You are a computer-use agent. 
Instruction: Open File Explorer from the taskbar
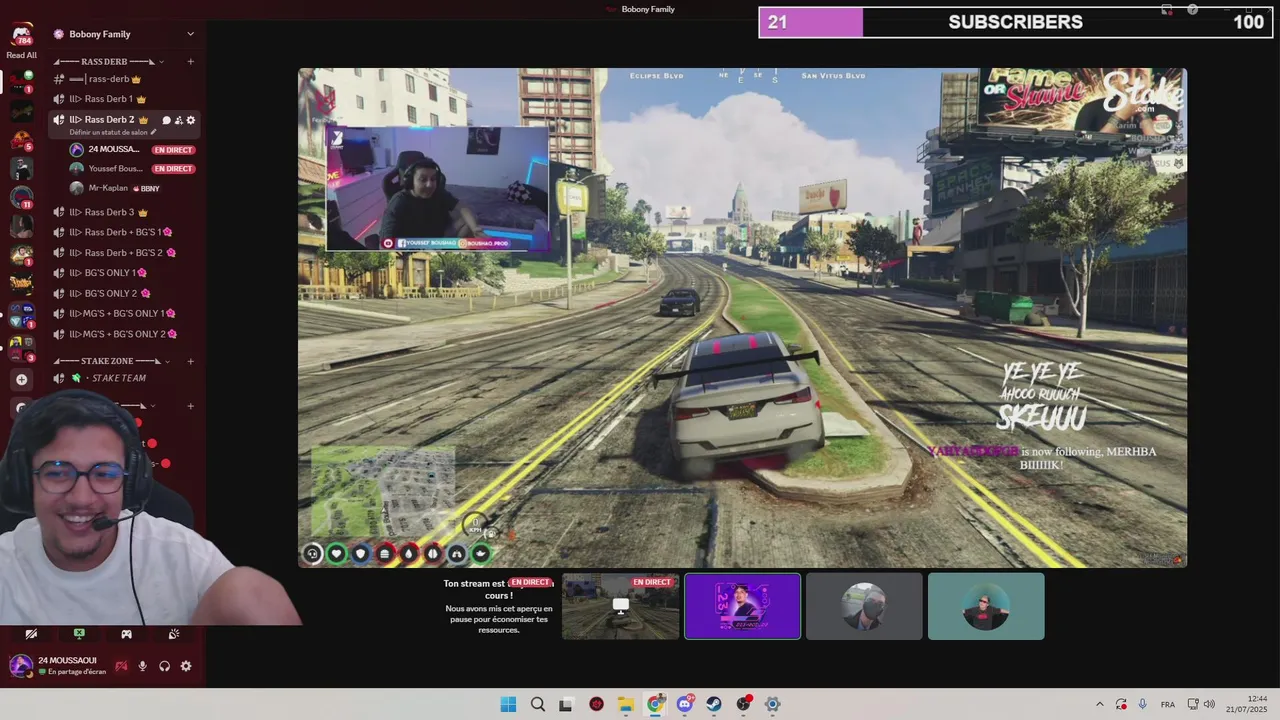pos(626,704)
